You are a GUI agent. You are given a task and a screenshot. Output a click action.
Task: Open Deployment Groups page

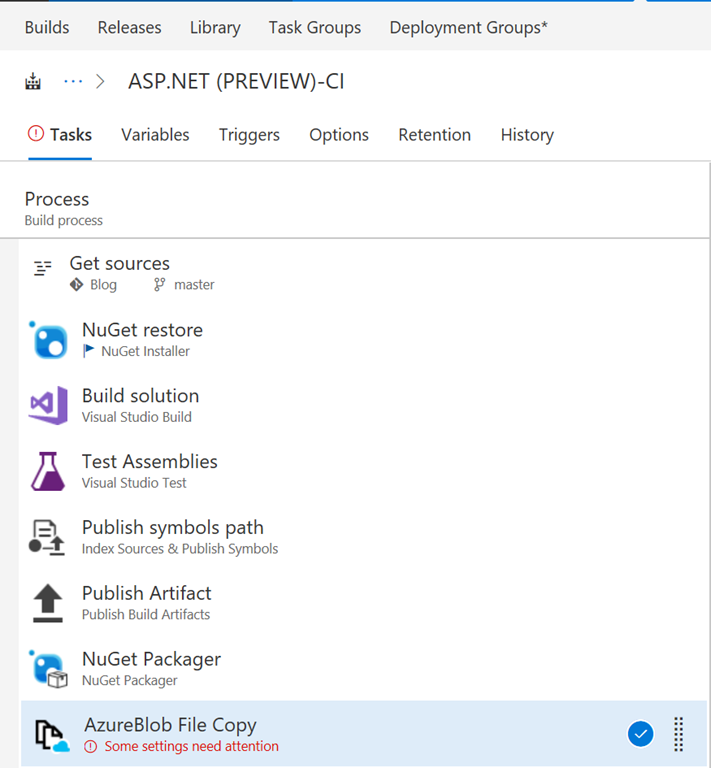(468, 27)
